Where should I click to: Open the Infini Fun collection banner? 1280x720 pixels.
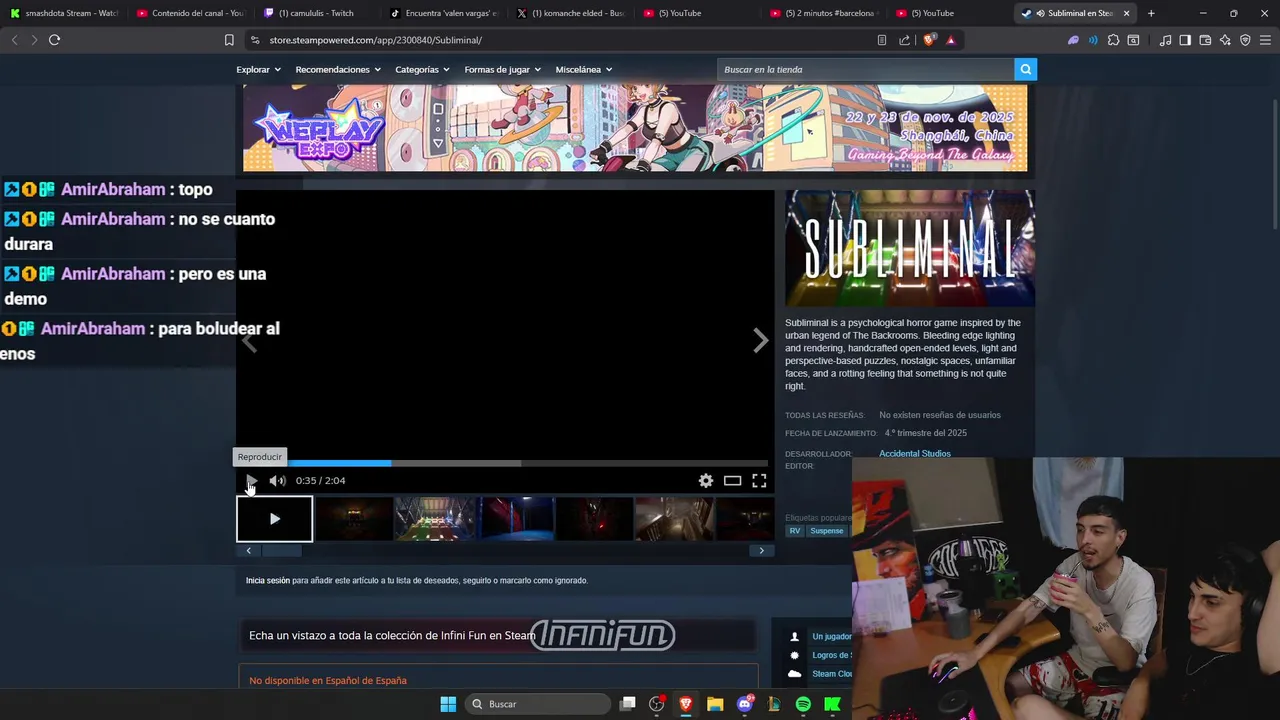coord(498,635)
